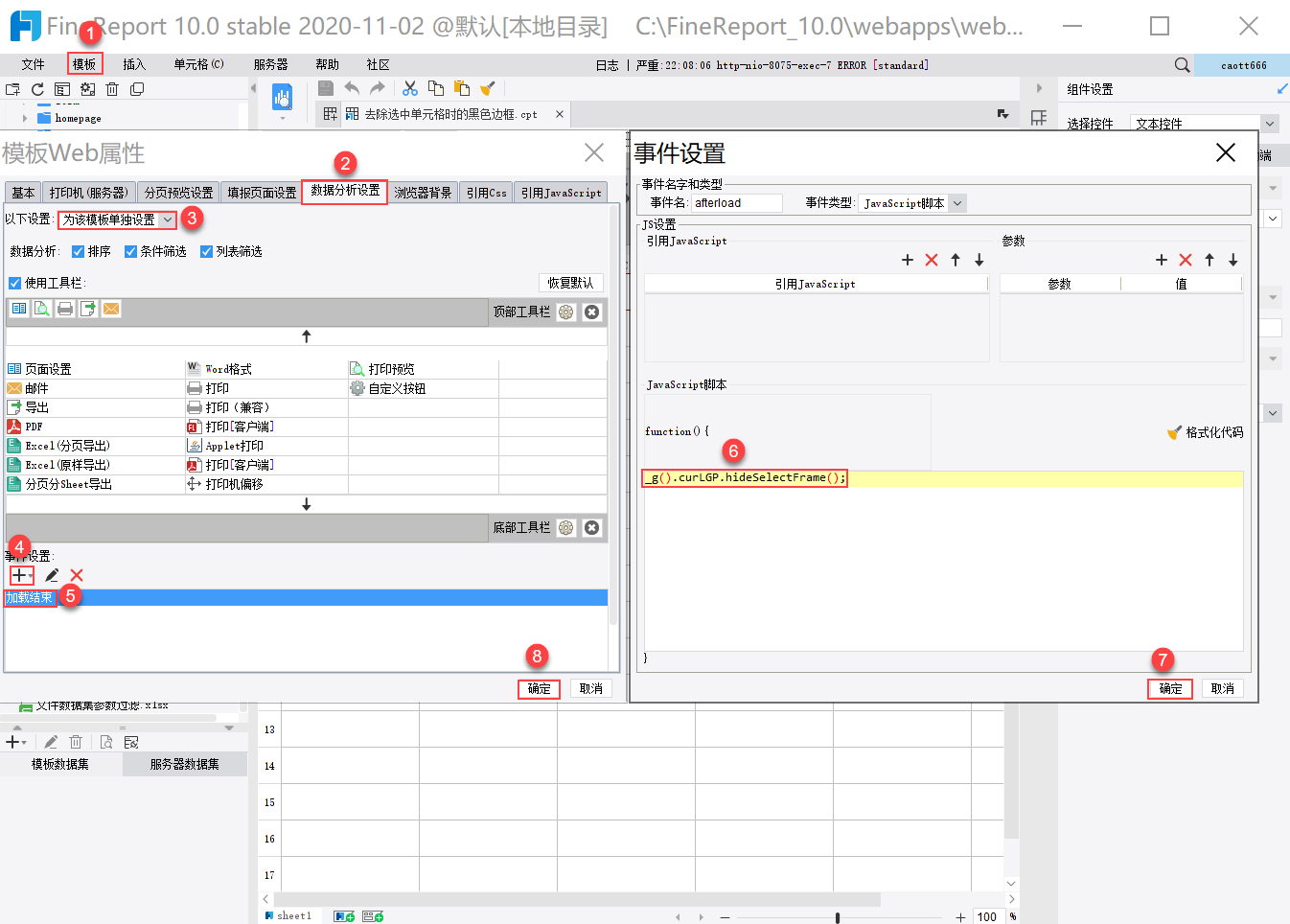Open the 文件 menu
Image resolution: width=1290 pixels, height=924 pixels.
coord(34,64)
